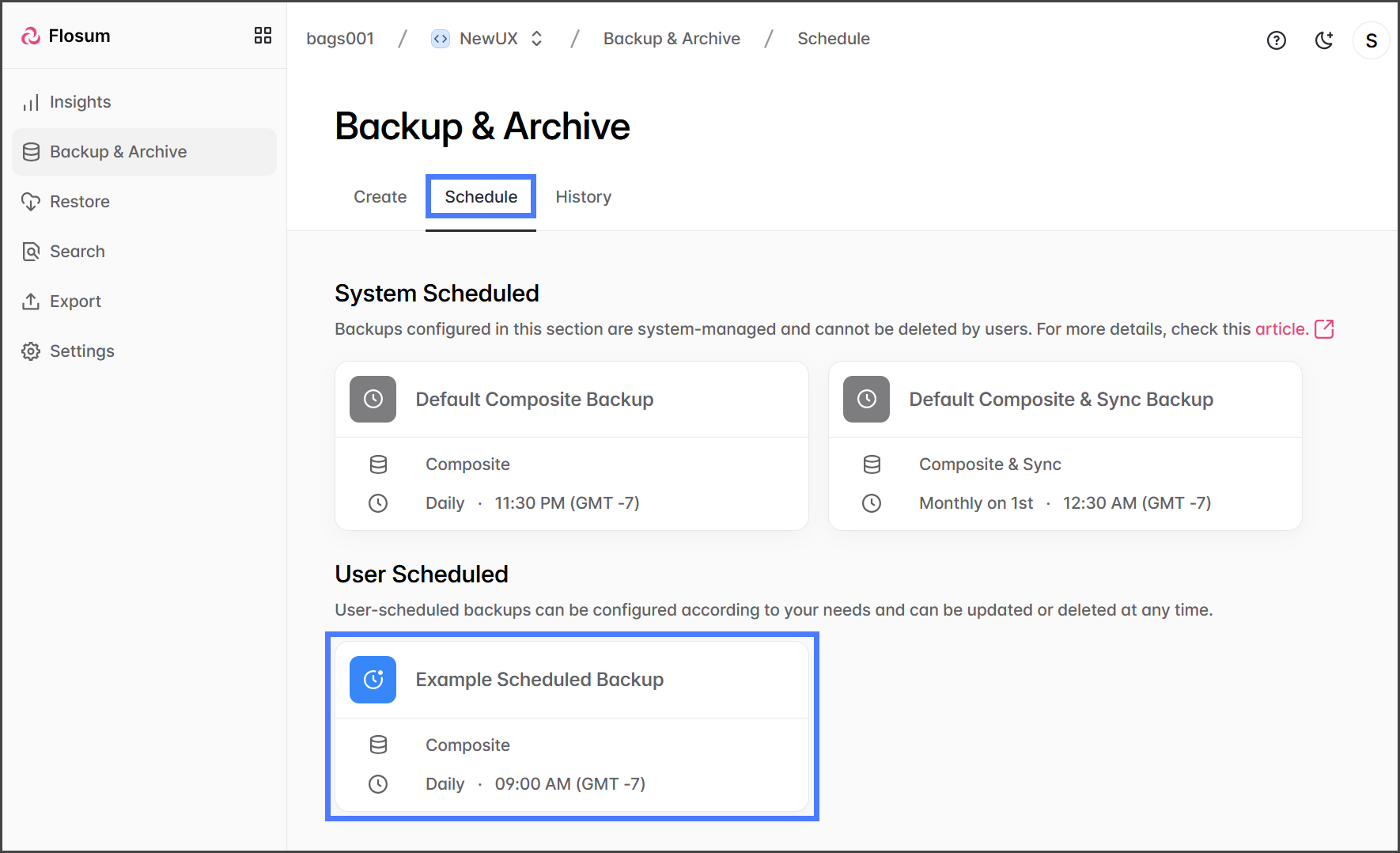
Task: Click the Default Composite & Sync clock icon
Action: pyautogui.click(x=866, y=400)
